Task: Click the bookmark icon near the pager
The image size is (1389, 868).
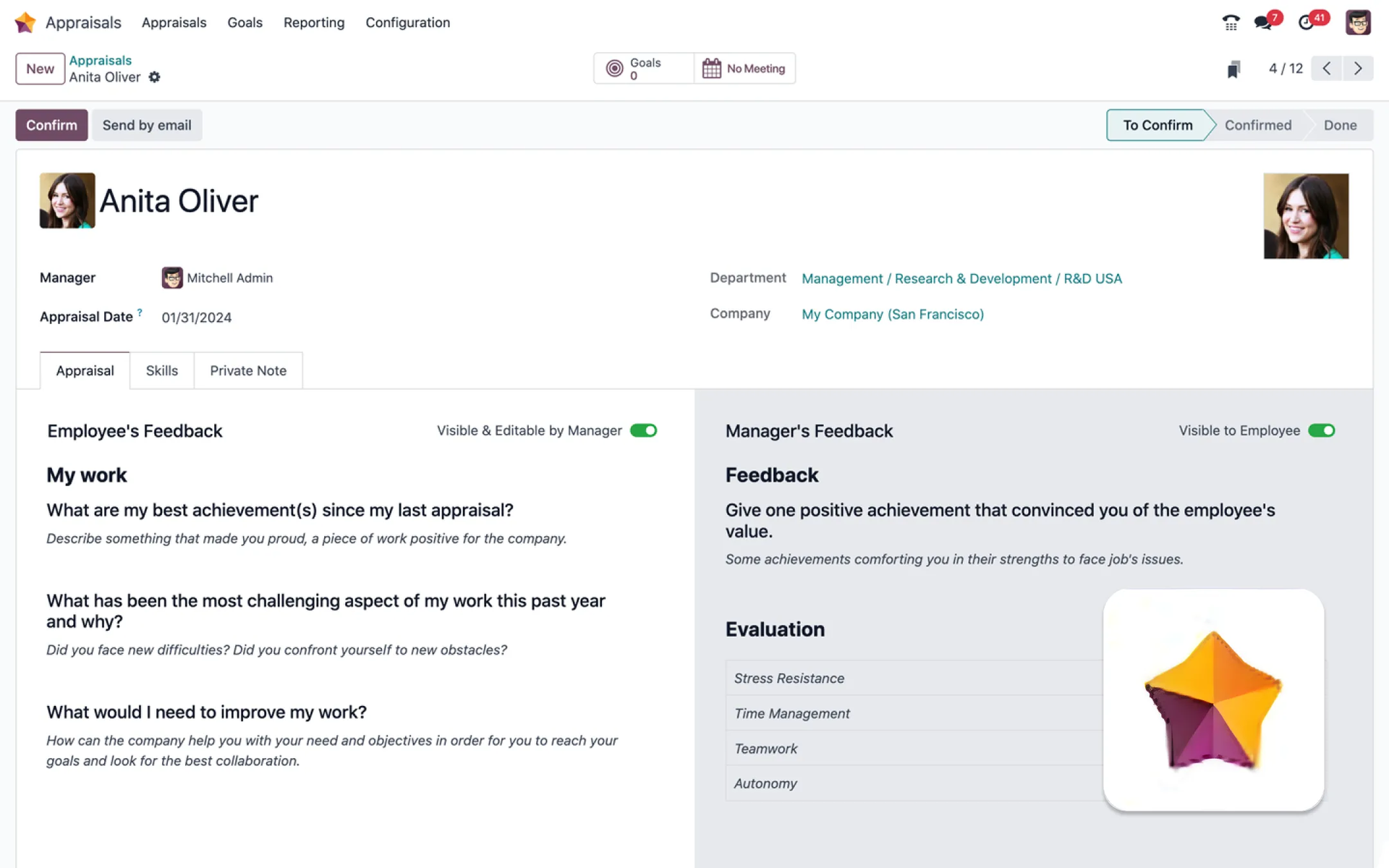Action: (1234, 69)
